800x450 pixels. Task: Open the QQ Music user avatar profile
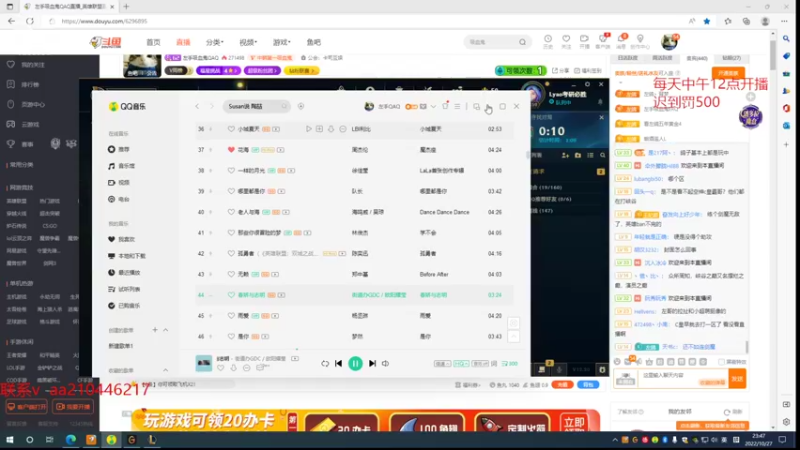pyautogui.click(x=369, y=106)
